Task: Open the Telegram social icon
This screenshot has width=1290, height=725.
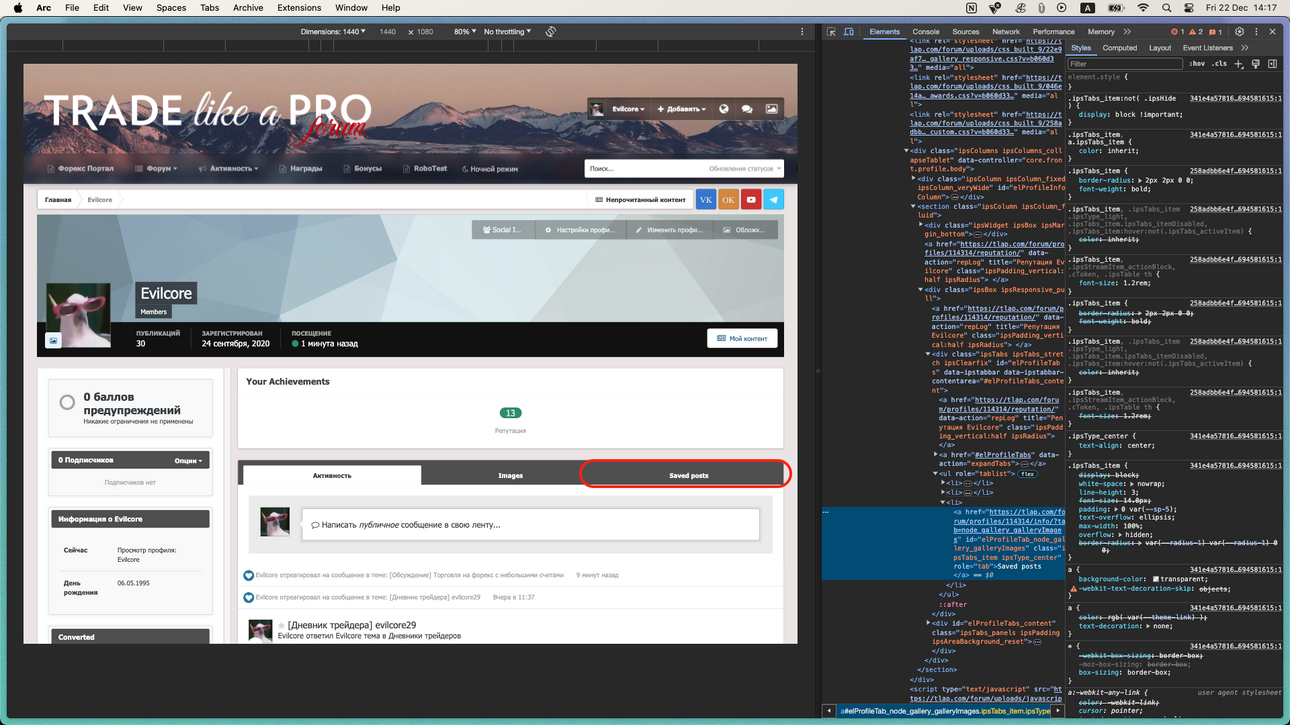Action: point(774,200)
